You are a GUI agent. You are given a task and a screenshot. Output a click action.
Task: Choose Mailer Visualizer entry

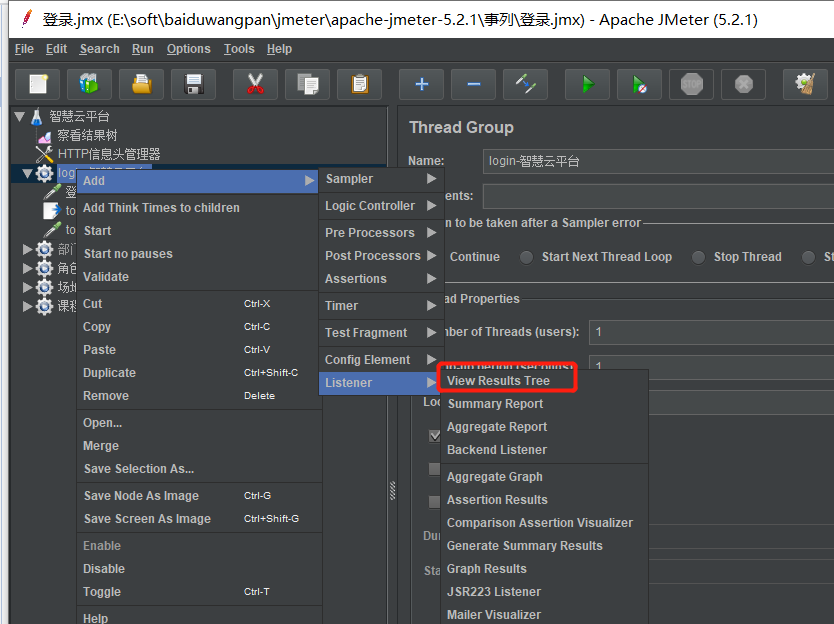545,614
